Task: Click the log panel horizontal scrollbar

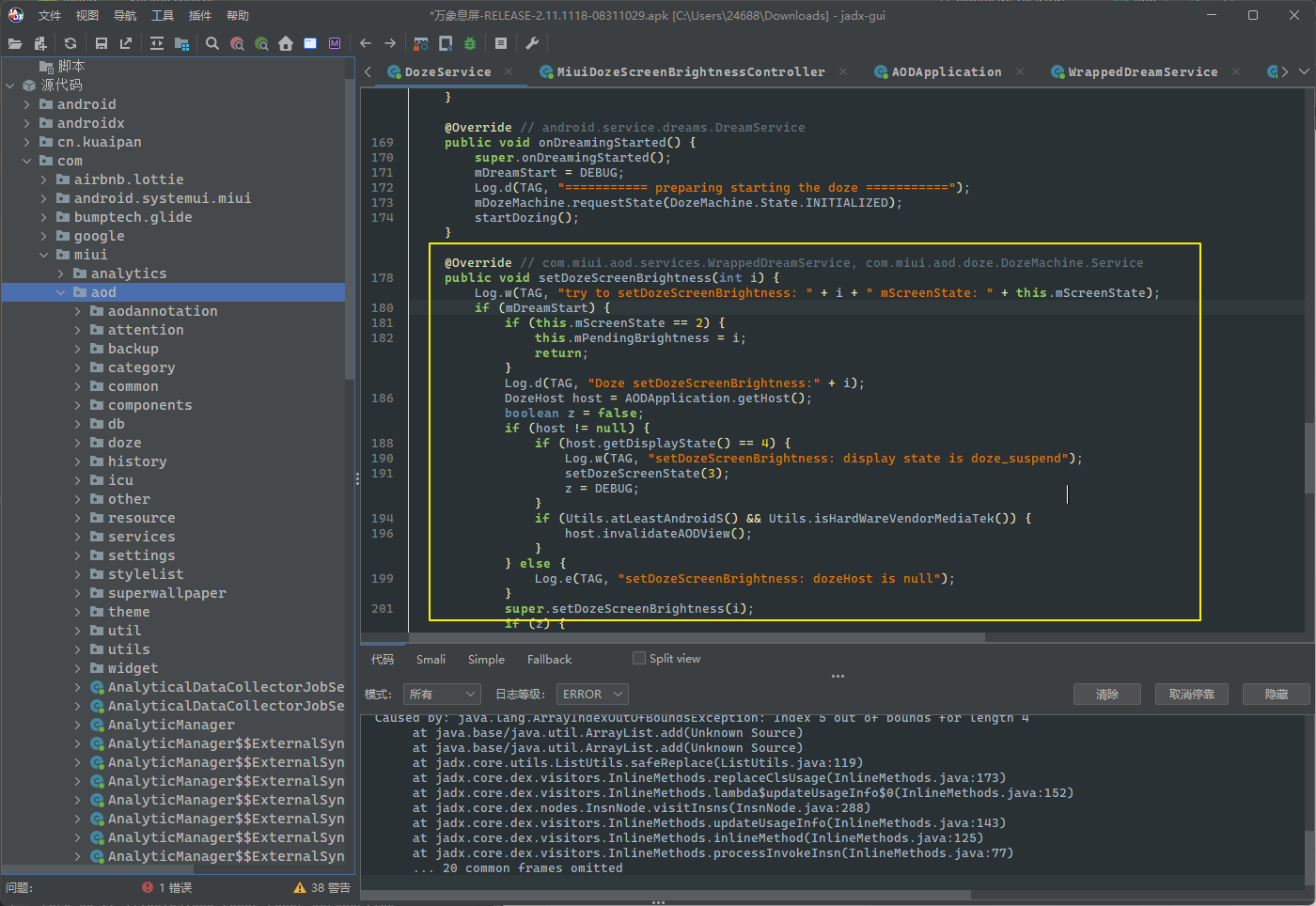Action: coord(666,895)
